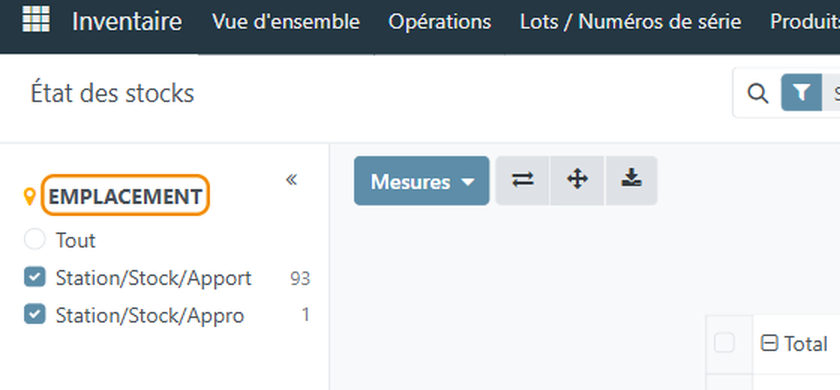Image resolution: width=840 pixels, height=390 pixels.
Task: Click the EMPLACEMENT section header
Action: point(125,197)
